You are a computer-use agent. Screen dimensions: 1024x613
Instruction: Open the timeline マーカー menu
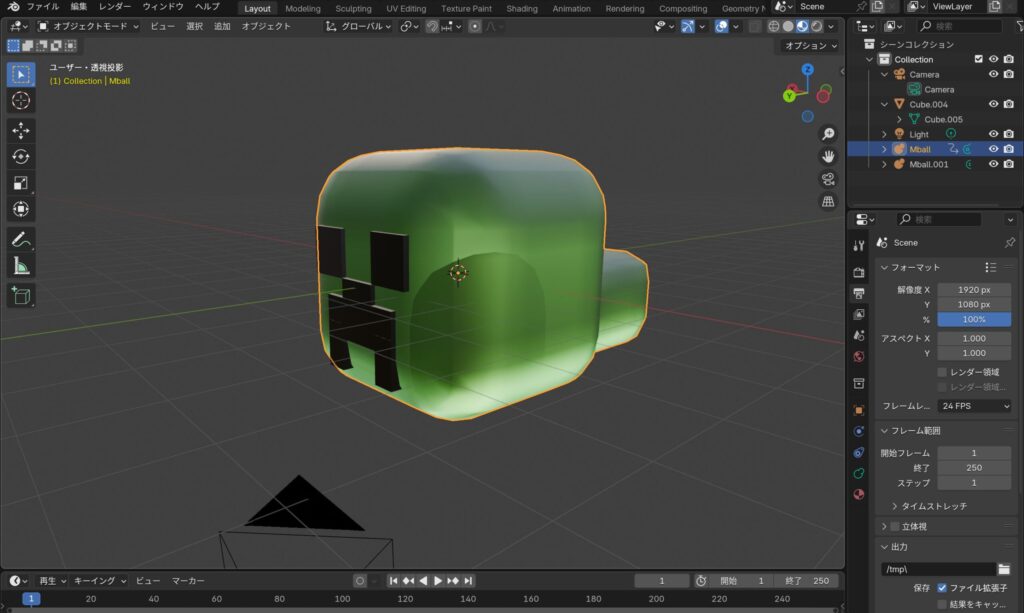[x=188, y=580]
